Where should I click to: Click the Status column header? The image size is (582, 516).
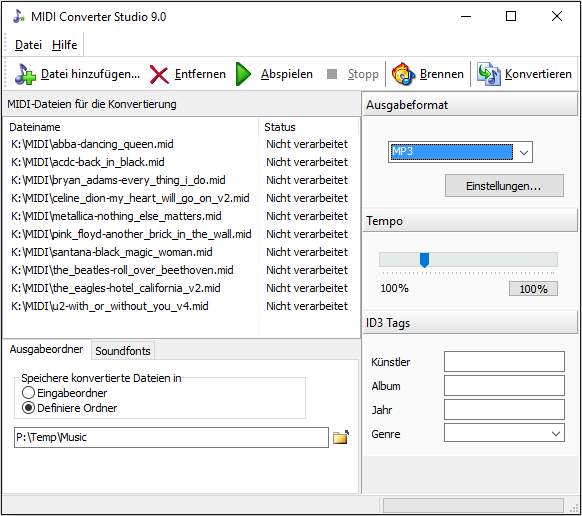click(x=309, y=127)
